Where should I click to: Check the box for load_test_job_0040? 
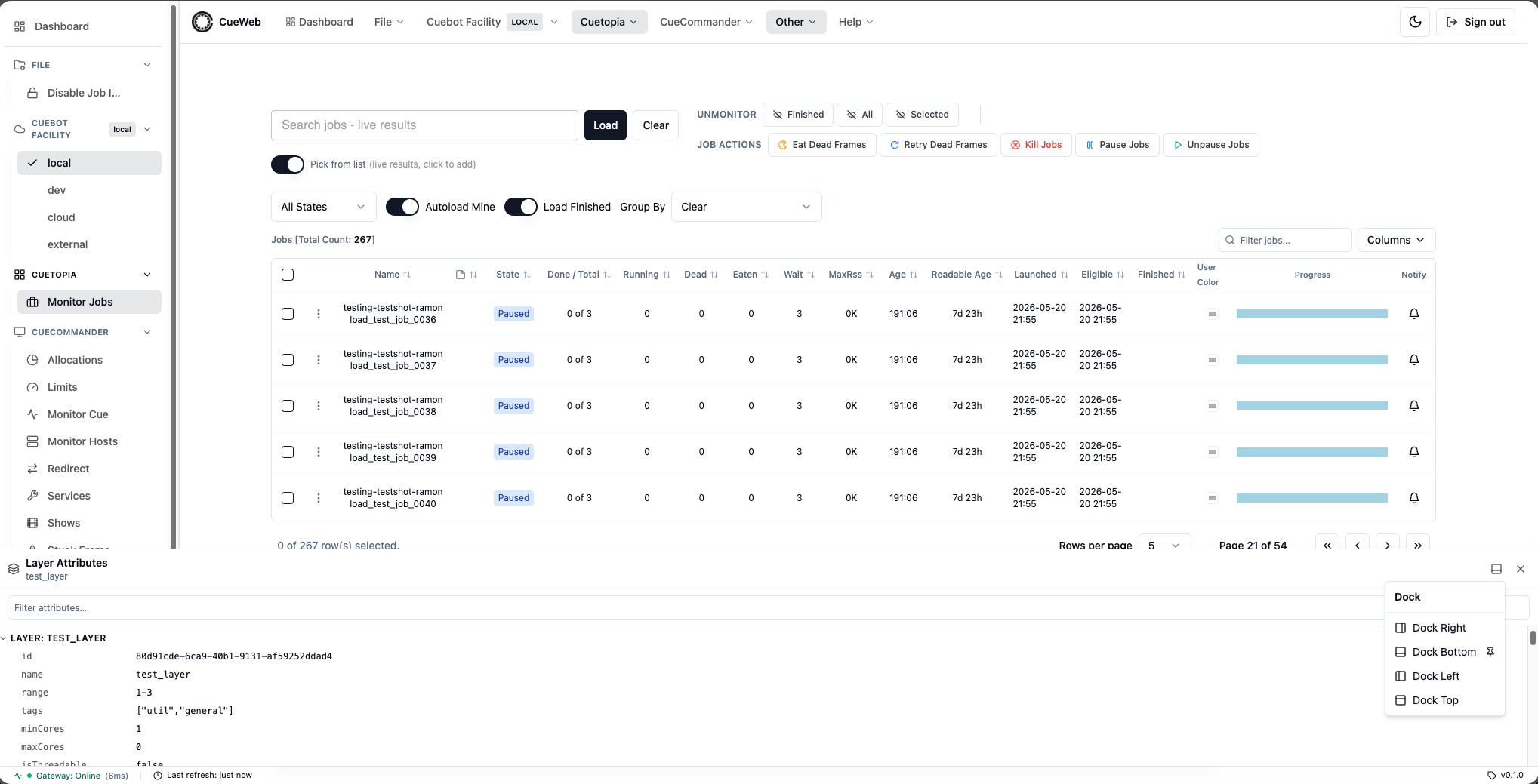[288, 498]
